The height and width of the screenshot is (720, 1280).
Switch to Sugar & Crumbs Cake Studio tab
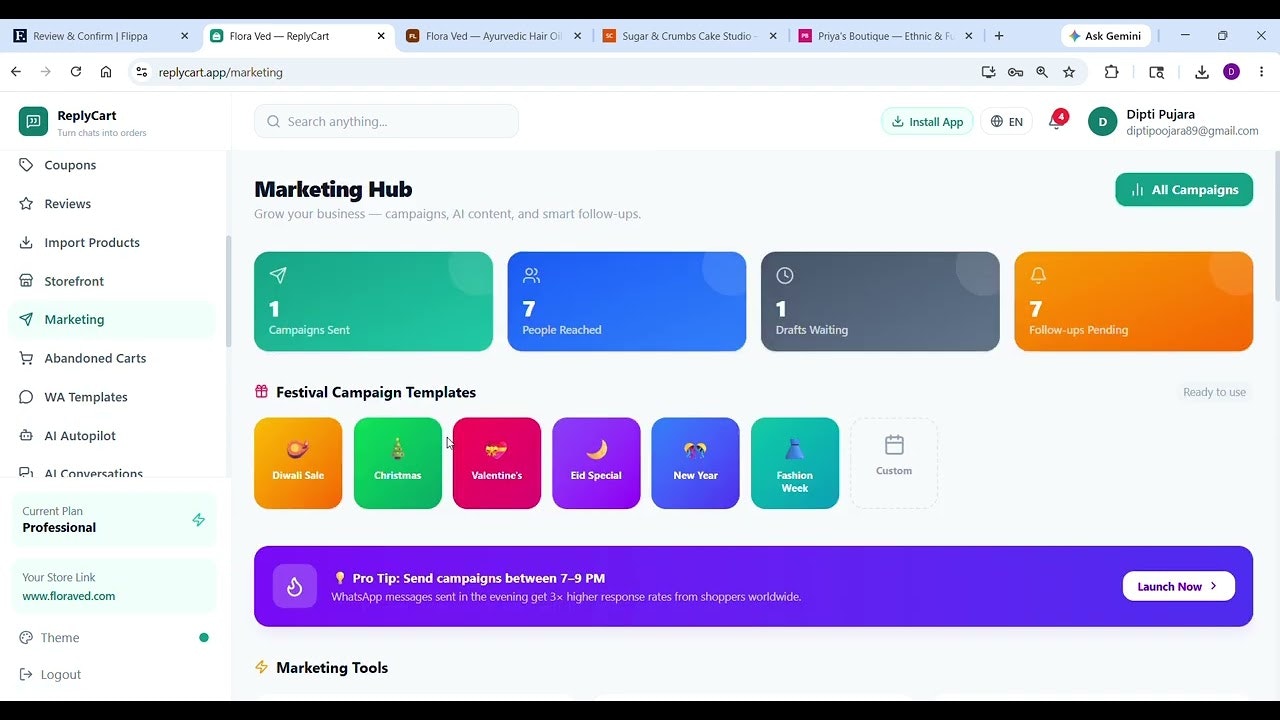pos(690,36)
